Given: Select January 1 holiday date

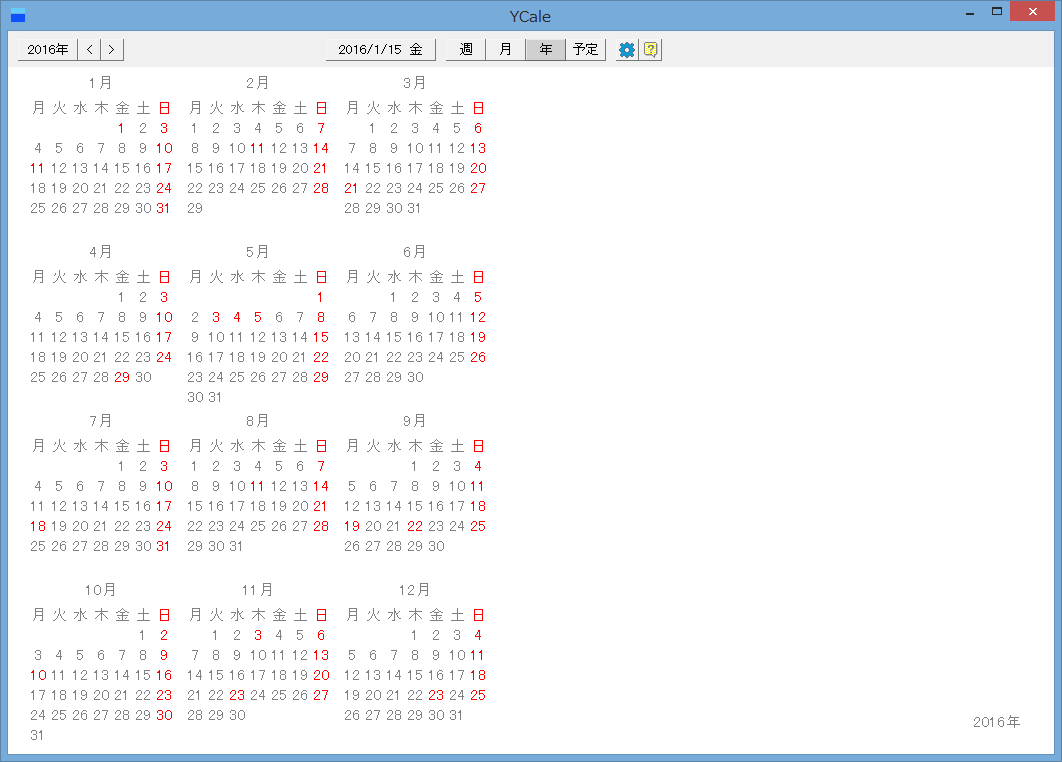Looking at the screenshot, I should click(x=121, y=128).
